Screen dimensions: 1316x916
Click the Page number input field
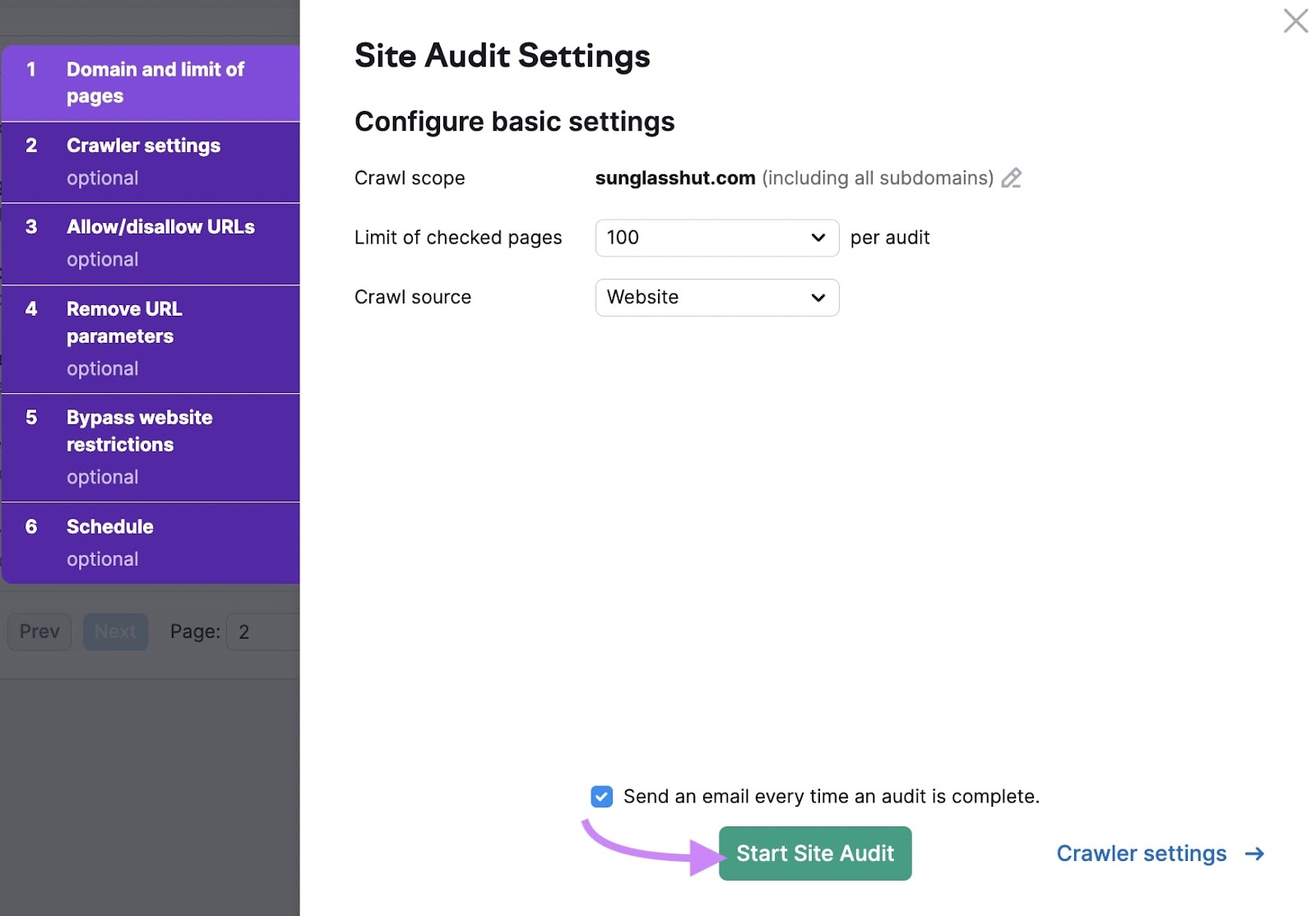(x=262, y=631)
